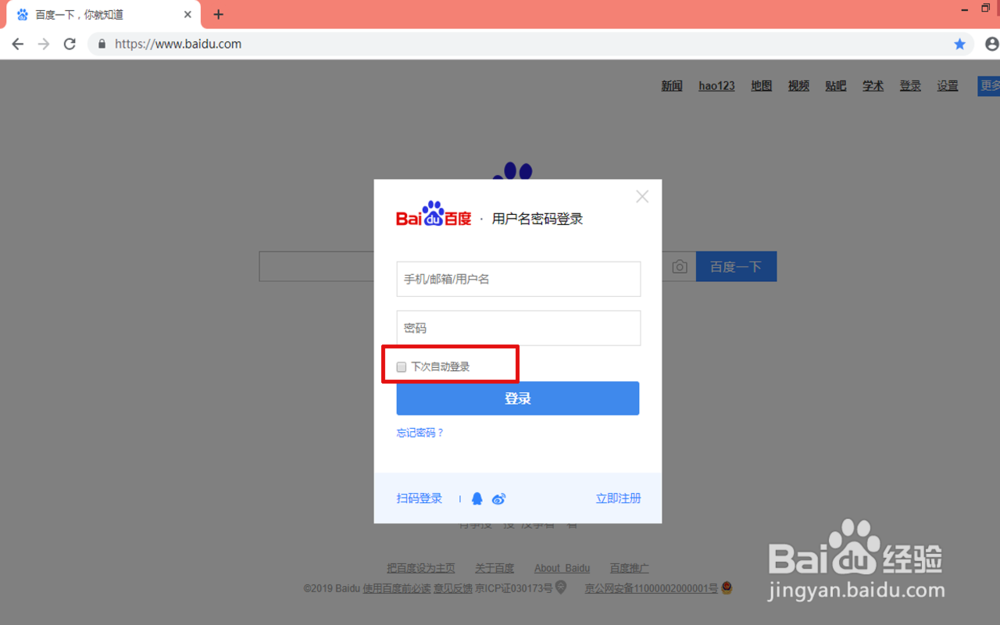Minimize the browser window
Screen dimensions: 1000x625
pyautogui.click(x=964, y=9)
